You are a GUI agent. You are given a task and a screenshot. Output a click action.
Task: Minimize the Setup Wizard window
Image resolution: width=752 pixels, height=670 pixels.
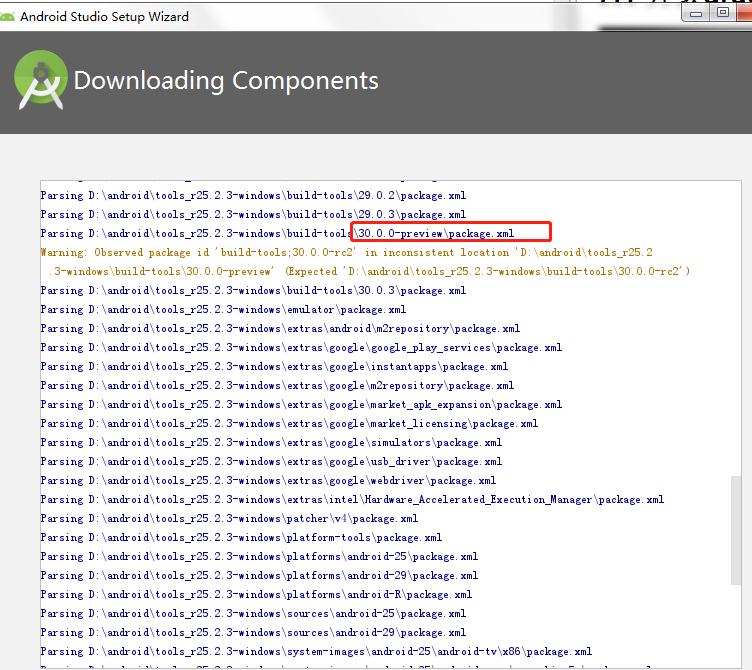coord(696,13)
